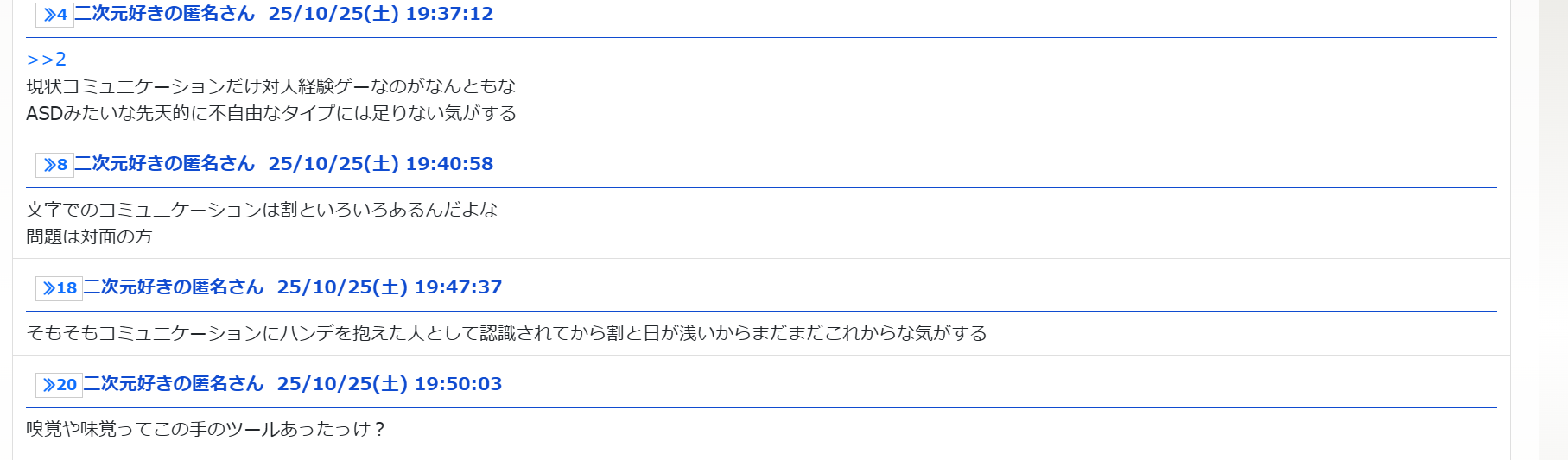The width and height of the screenshot is (1568, 460).
Task: Open poster name on the 19:47:37 post
Action: (x=174, y=287)
